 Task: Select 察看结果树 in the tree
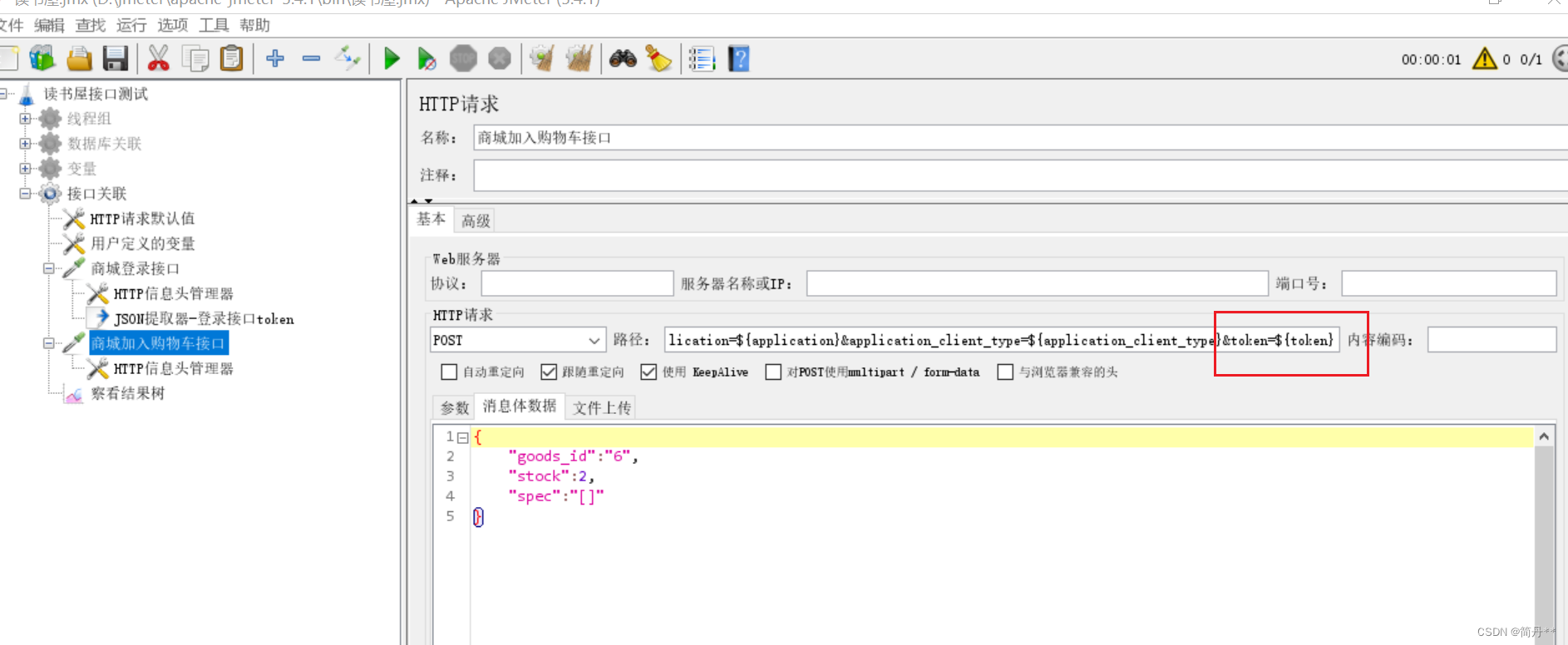[x=127, y=393]
